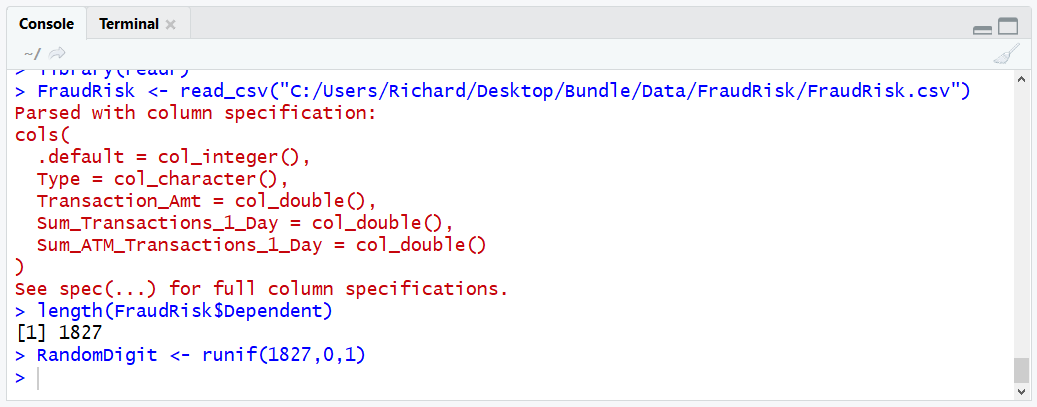Clear the console with the broom icon
This screenshot has height=407, width=1037.
pyautogui.click(x=1006, y=54)
